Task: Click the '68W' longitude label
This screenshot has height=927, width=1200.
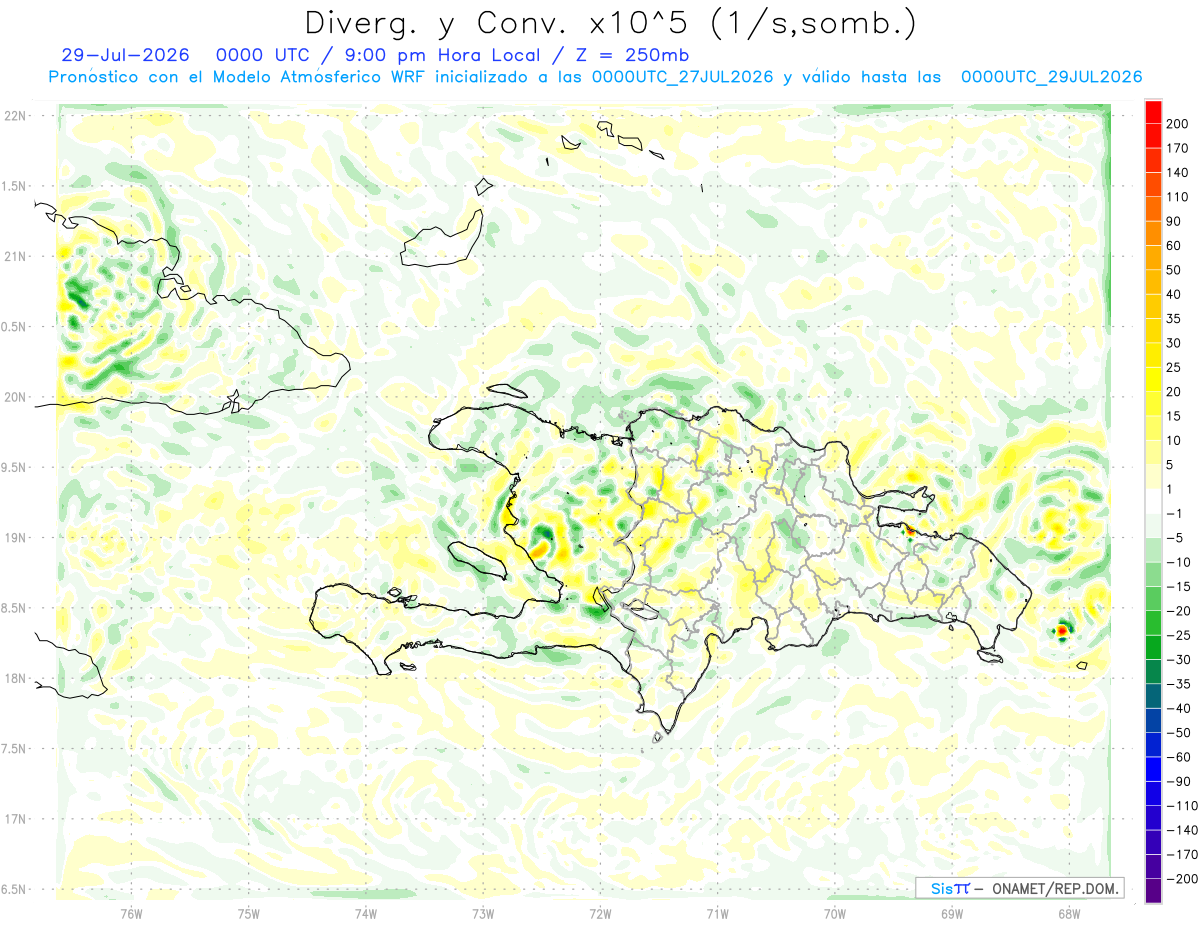Action: (1069, 913)
